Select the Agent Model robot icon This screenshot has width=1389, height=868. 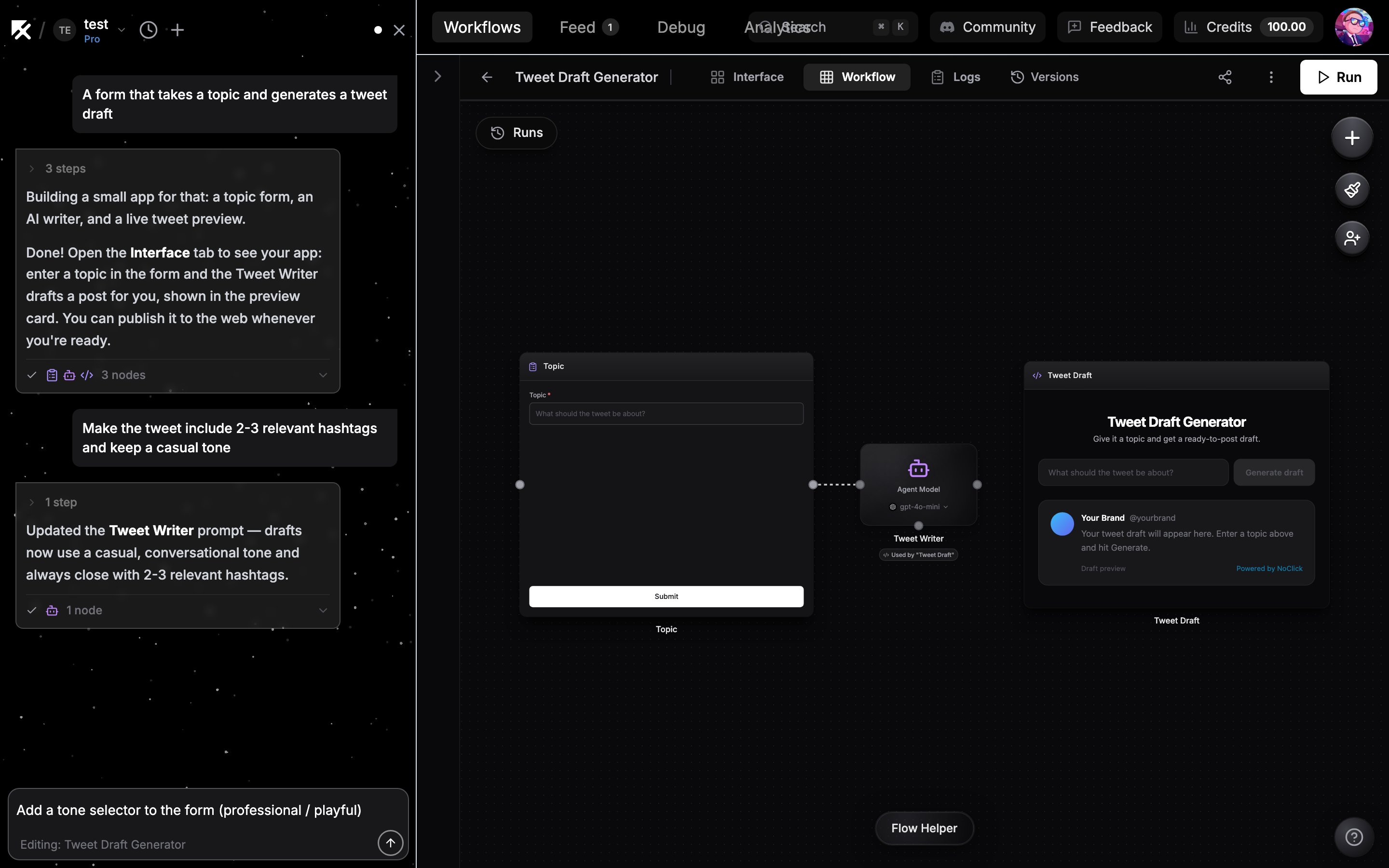click(x=918, y=468)
